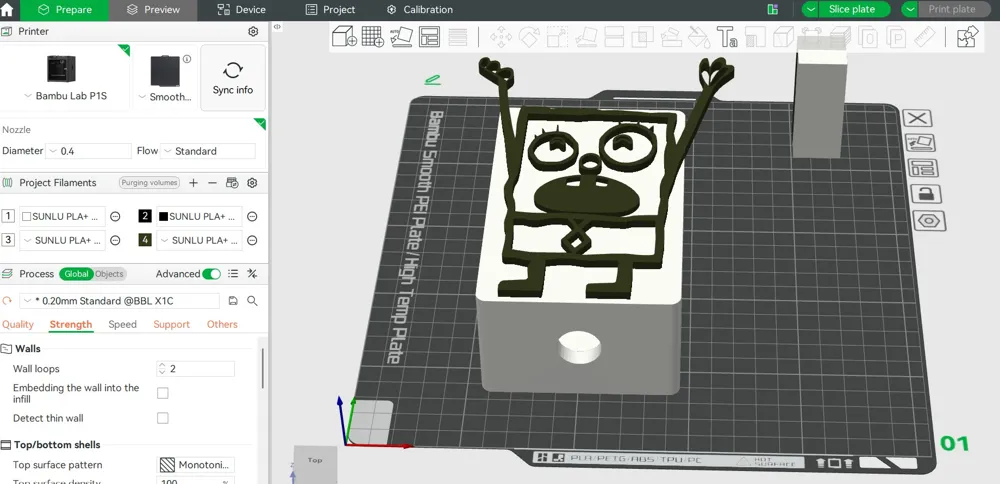Open Flow Standard dropdown
Viewport: 1000px width, 484px height.
208,151
